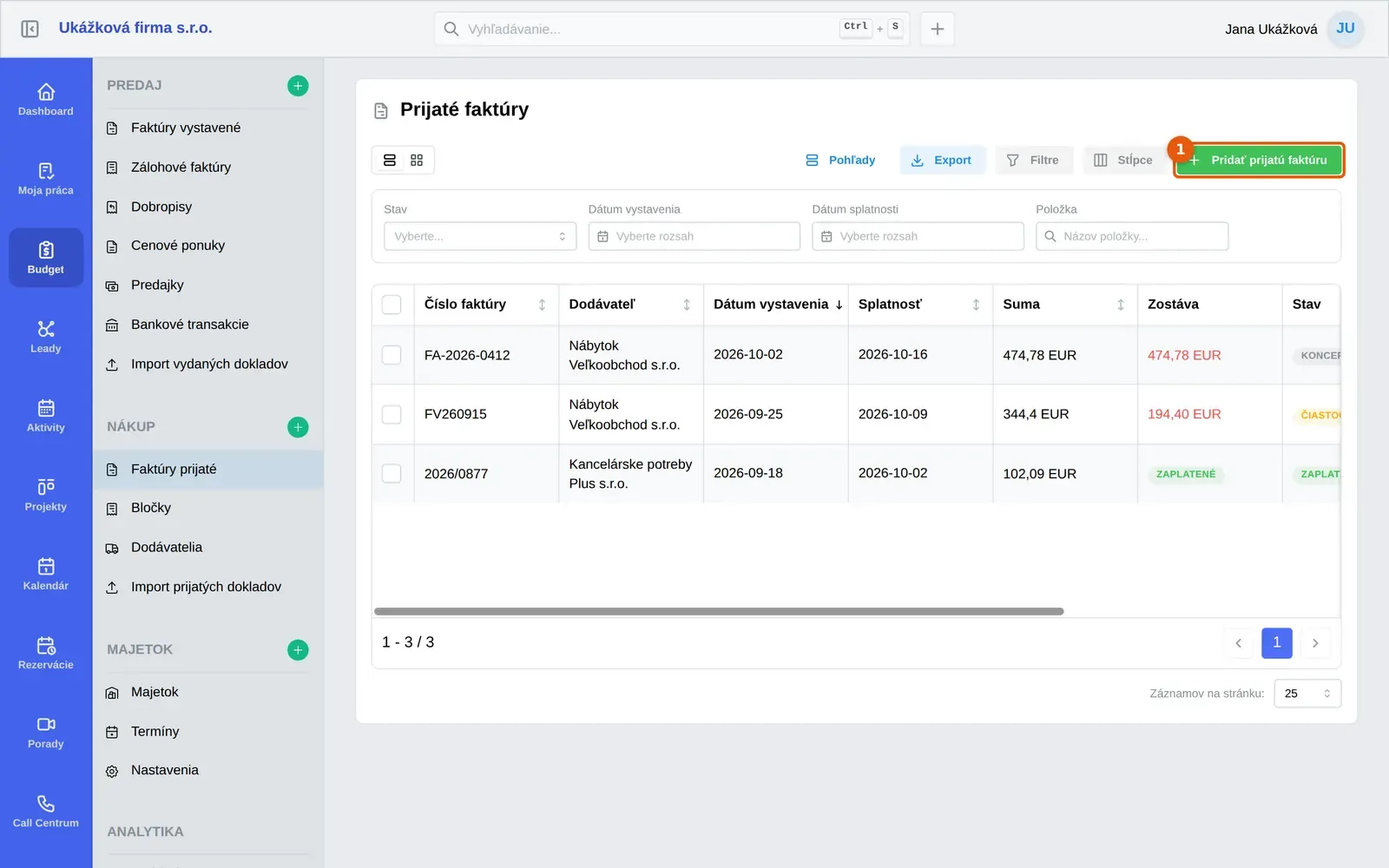This screenshot has width=1389, height=868.
Task: Open the Dátum vystavenia range picker
Action: tap(694, 236)
